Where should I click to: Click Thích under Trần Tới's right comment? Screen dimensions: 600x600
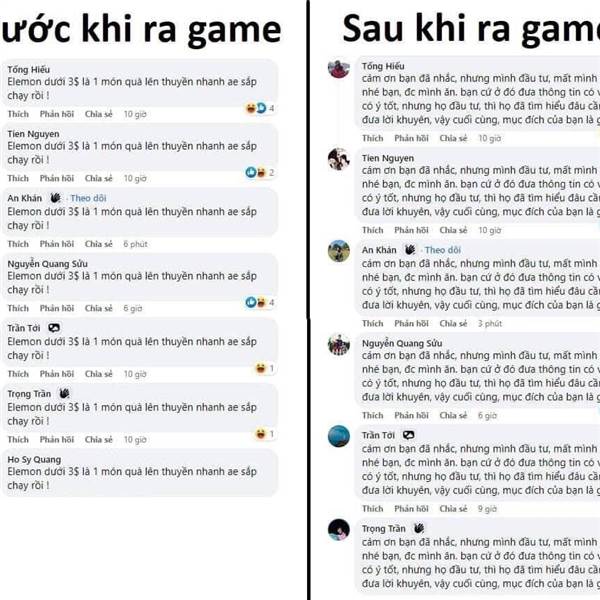point(373,509)
